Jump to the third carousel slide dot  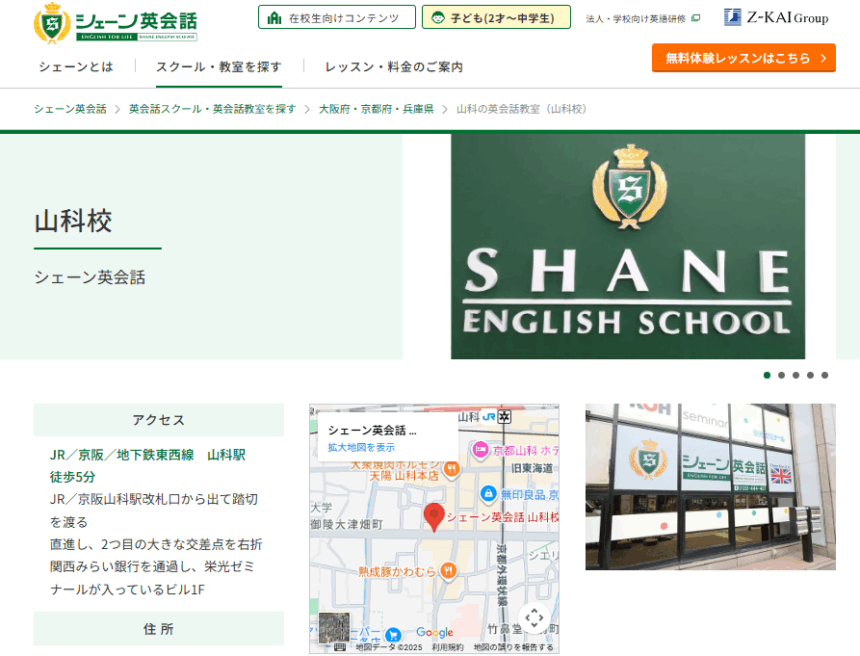click(x=796, y=375)
